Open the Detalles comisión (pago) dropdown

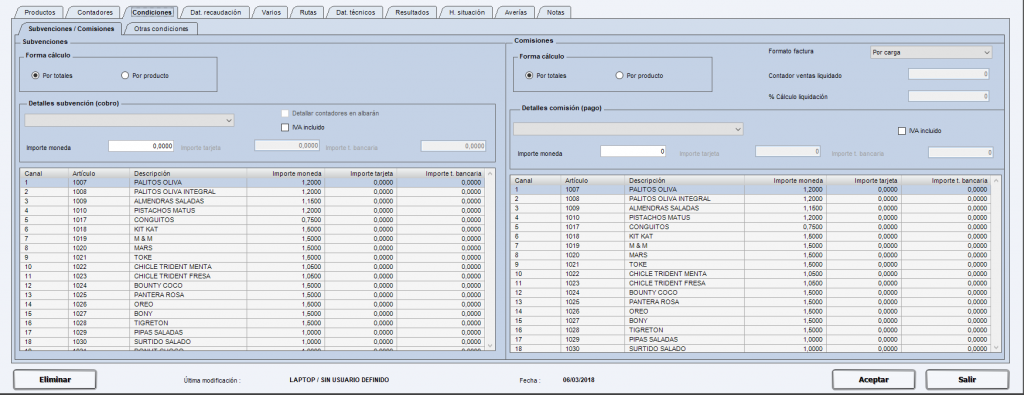tap(628, 129)
